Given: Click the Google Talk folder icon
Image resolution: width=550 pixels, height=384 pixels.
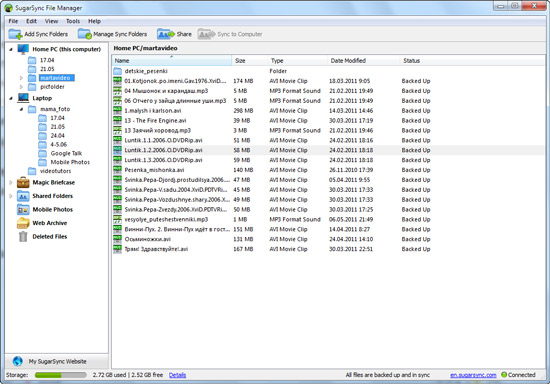Looking at the screenshot, I should [42, 153].
